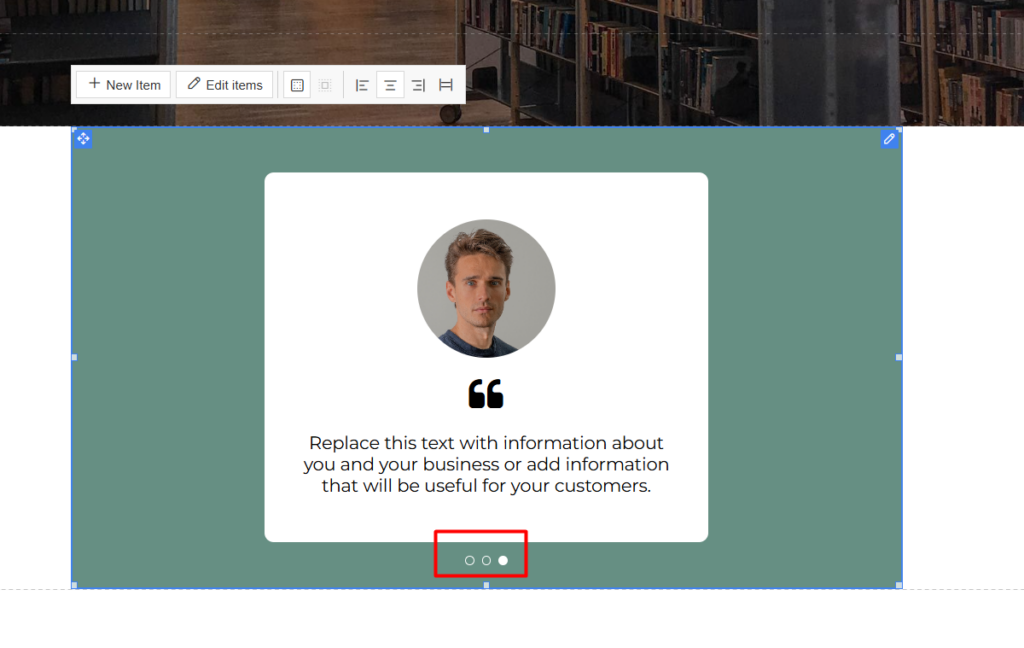Viewport: 1024px width, 648px height.
Task: Click the New Item button
Action: point(123,85)
